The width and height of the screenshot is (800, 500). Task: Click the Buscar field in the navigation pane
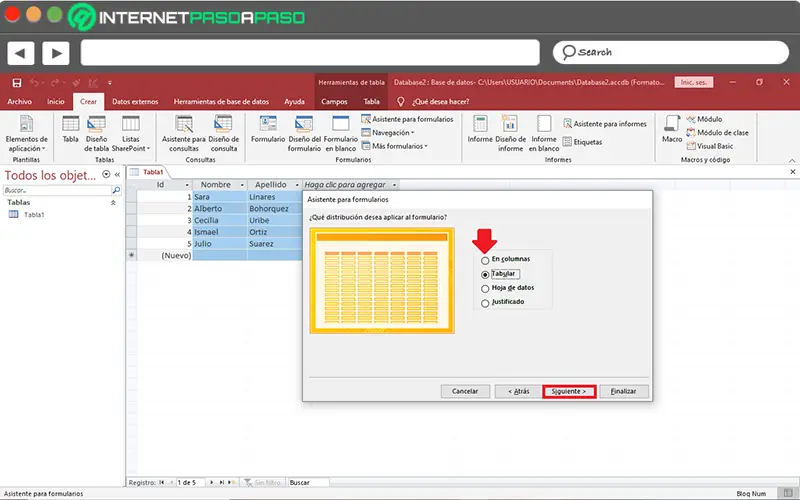coord(55,189)
